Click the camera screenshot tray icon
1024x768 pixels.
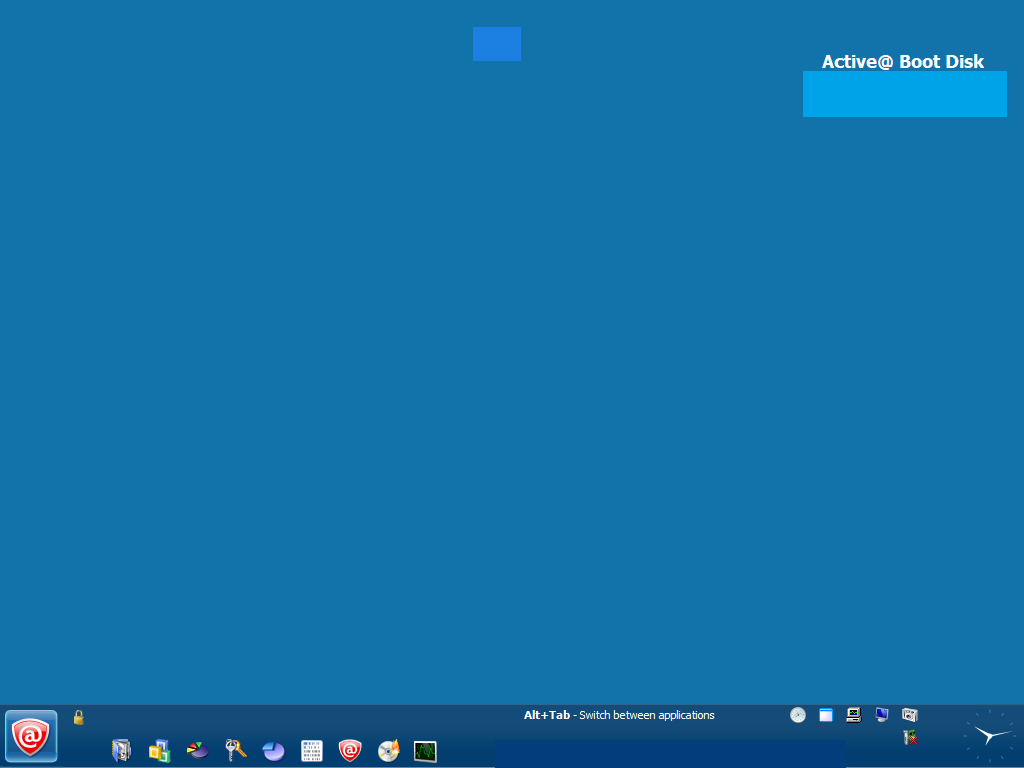click(x=910, y=714)
